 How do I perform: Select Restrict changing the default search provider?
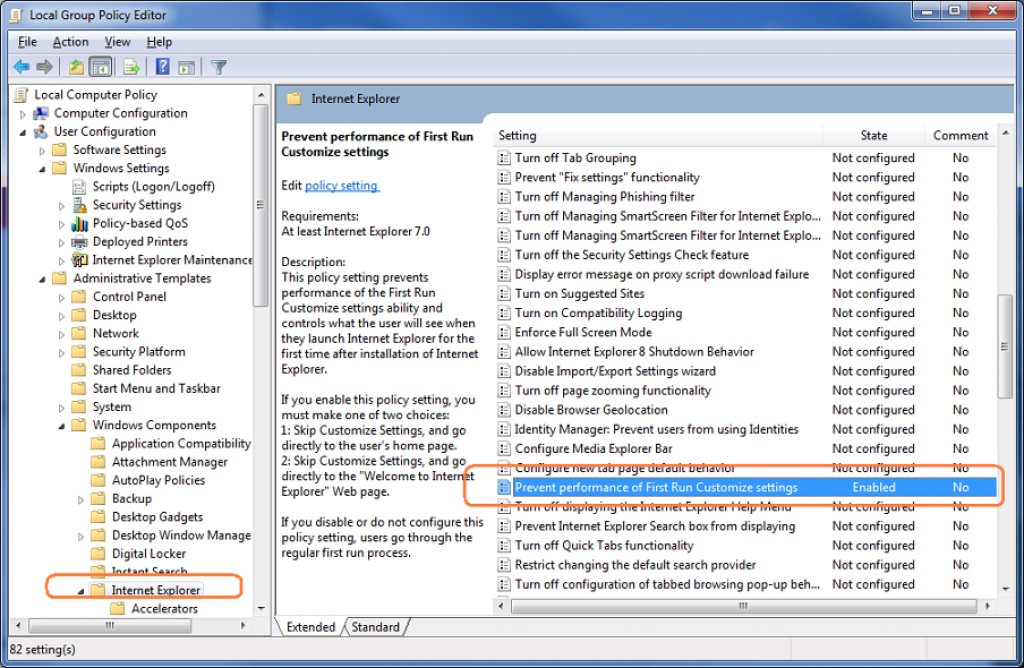(x=635, y=565)
